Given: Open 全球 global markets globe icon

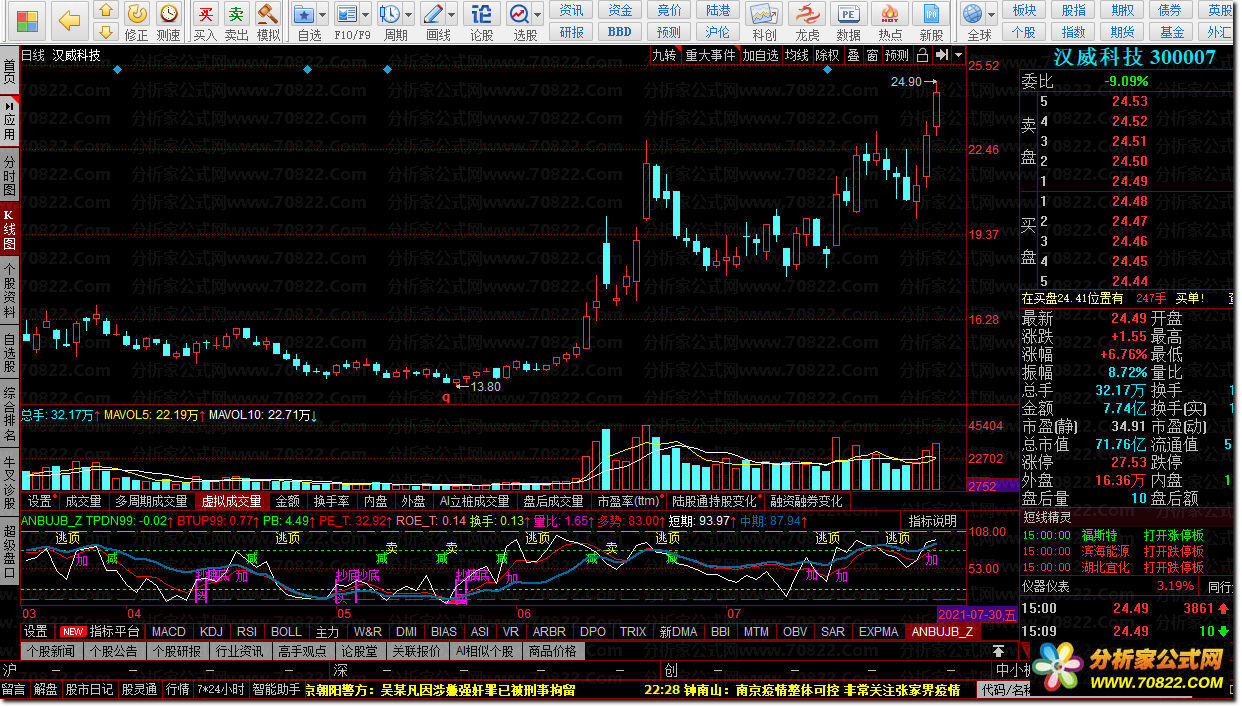Looking at the screenshot, I should [972, 14].
